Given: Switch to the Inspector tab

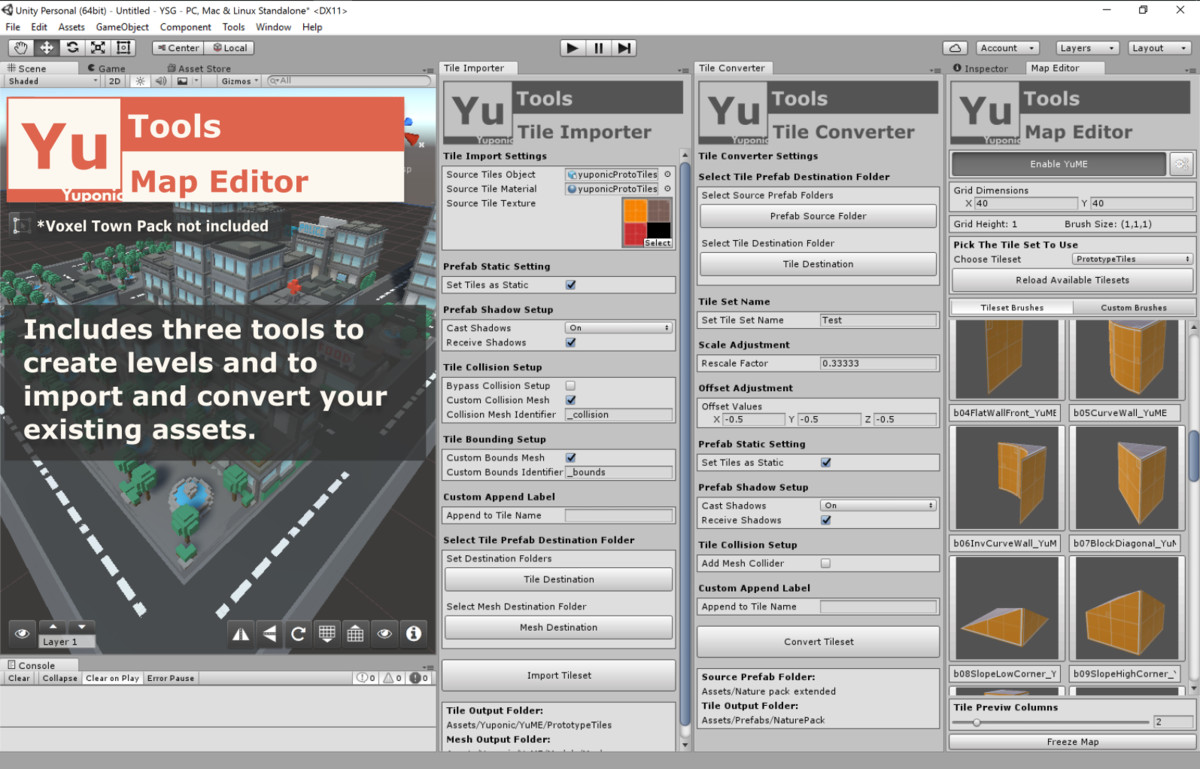Looking at the screenshot, I should pyautogui.click(x=980, y=68).
